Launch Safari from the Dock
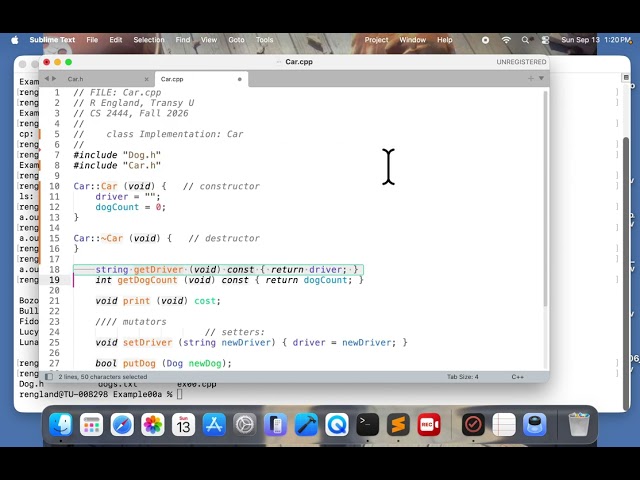The image size is (640, 480). point(122,425)
